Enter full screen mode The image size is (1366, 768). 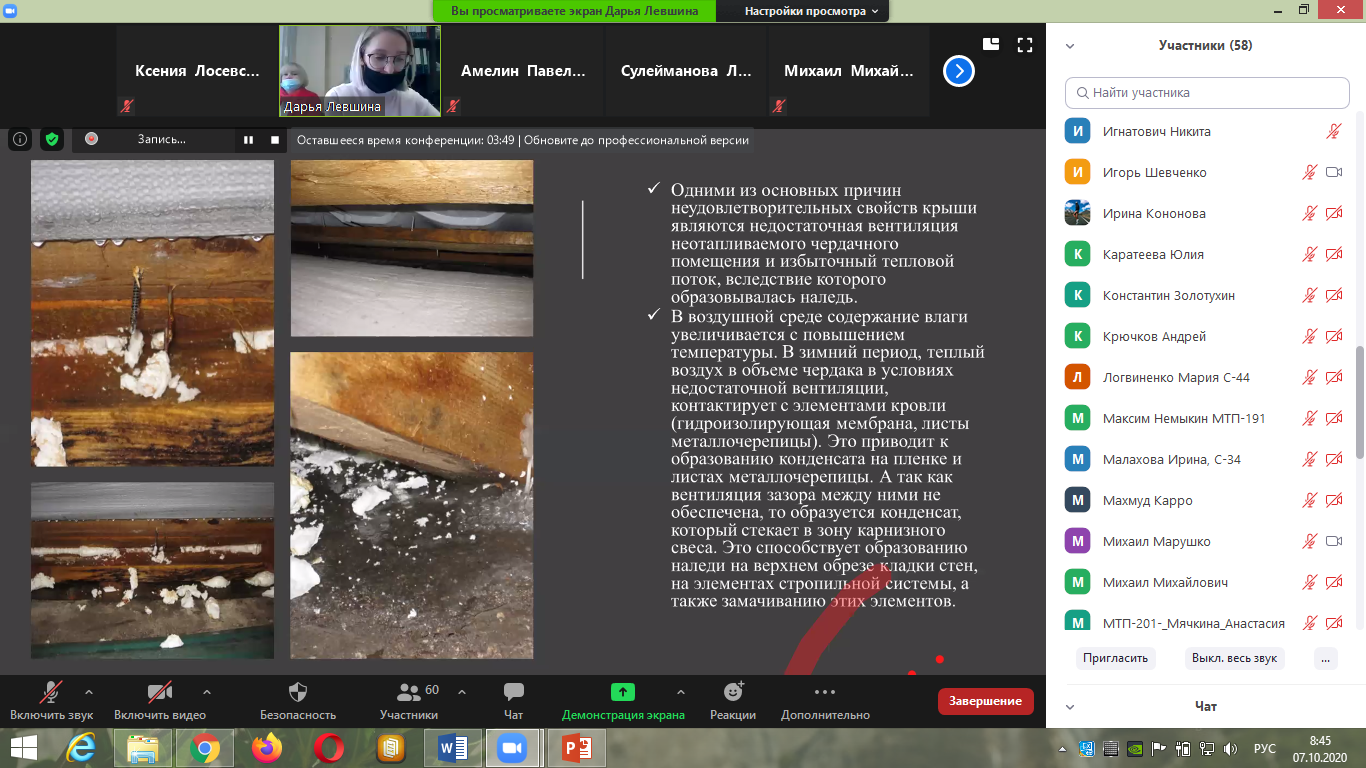(x=1024, y=44)
